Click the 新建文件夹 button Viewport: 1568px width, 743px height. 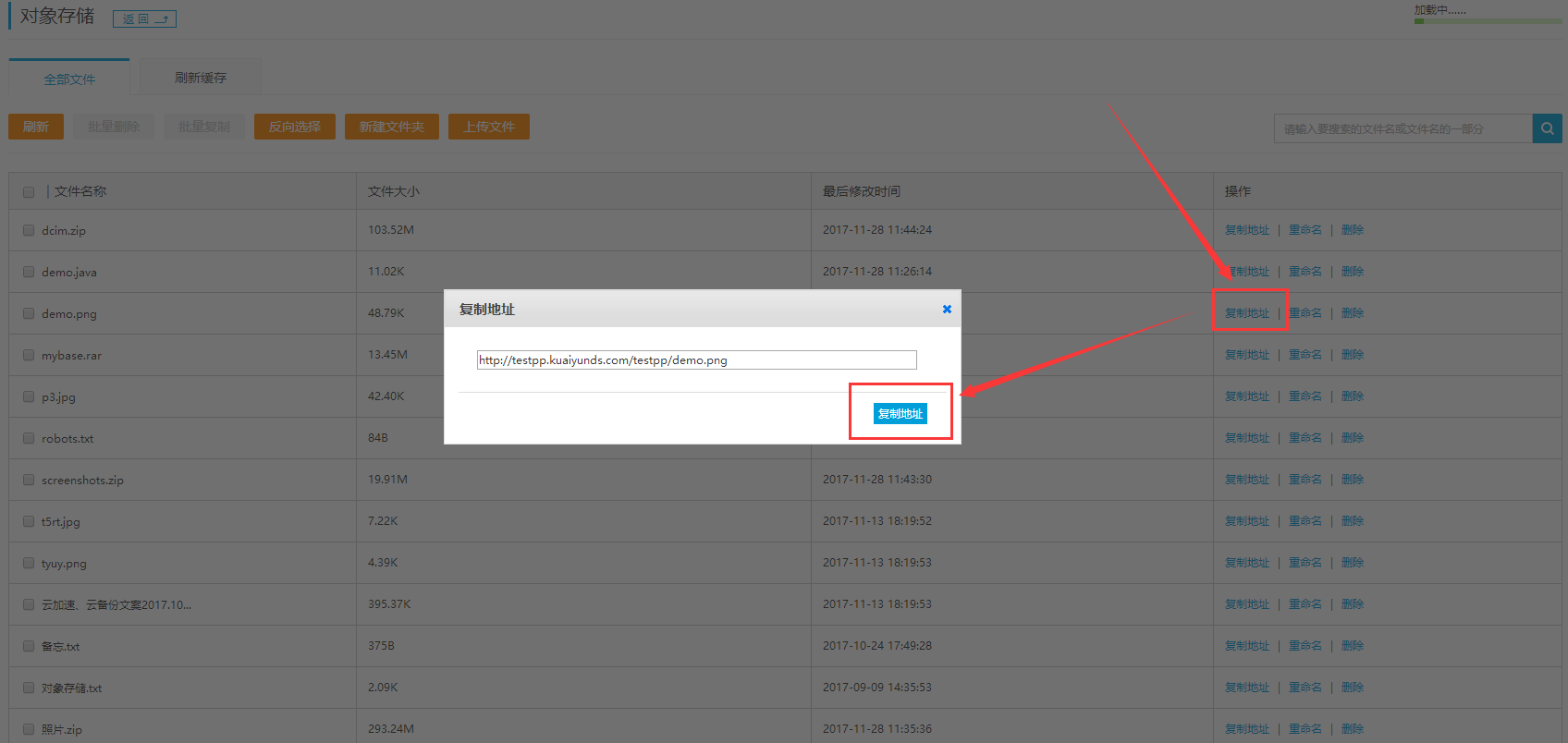pyautogui.click(x=392, y=127)
